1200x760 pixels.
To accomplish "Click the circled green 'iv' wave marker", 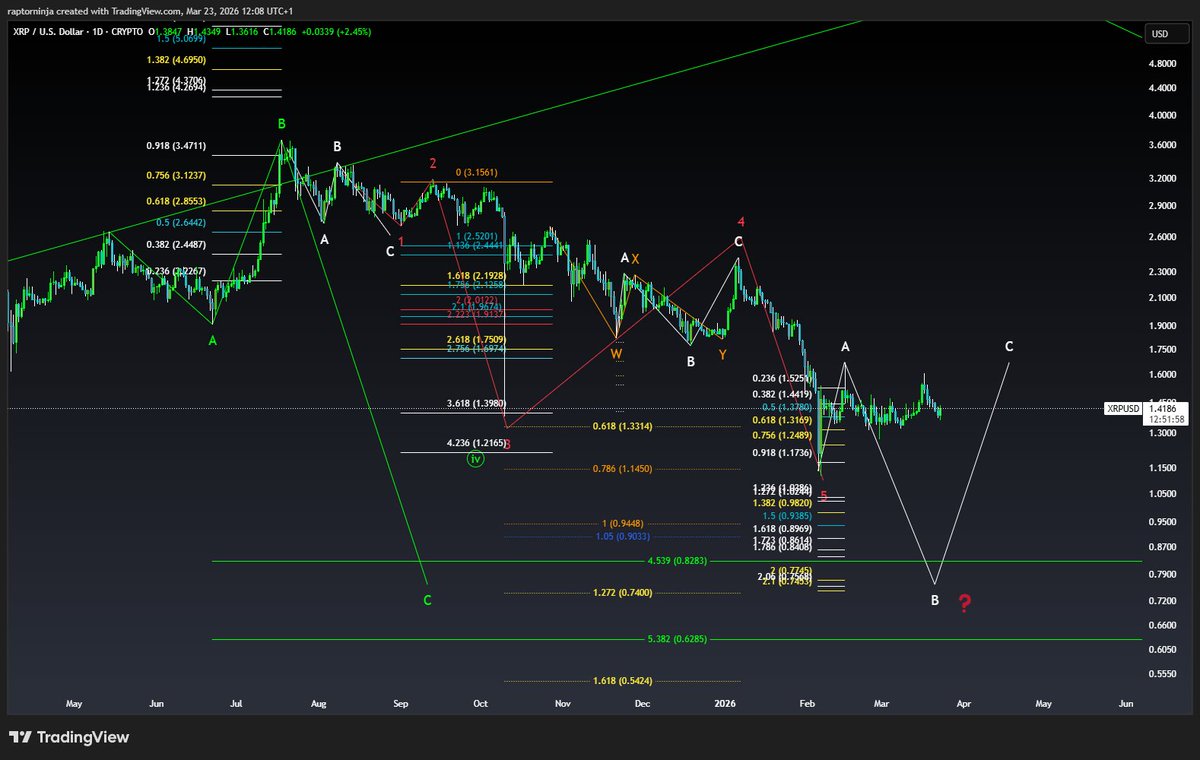I will tap(477, 459).
